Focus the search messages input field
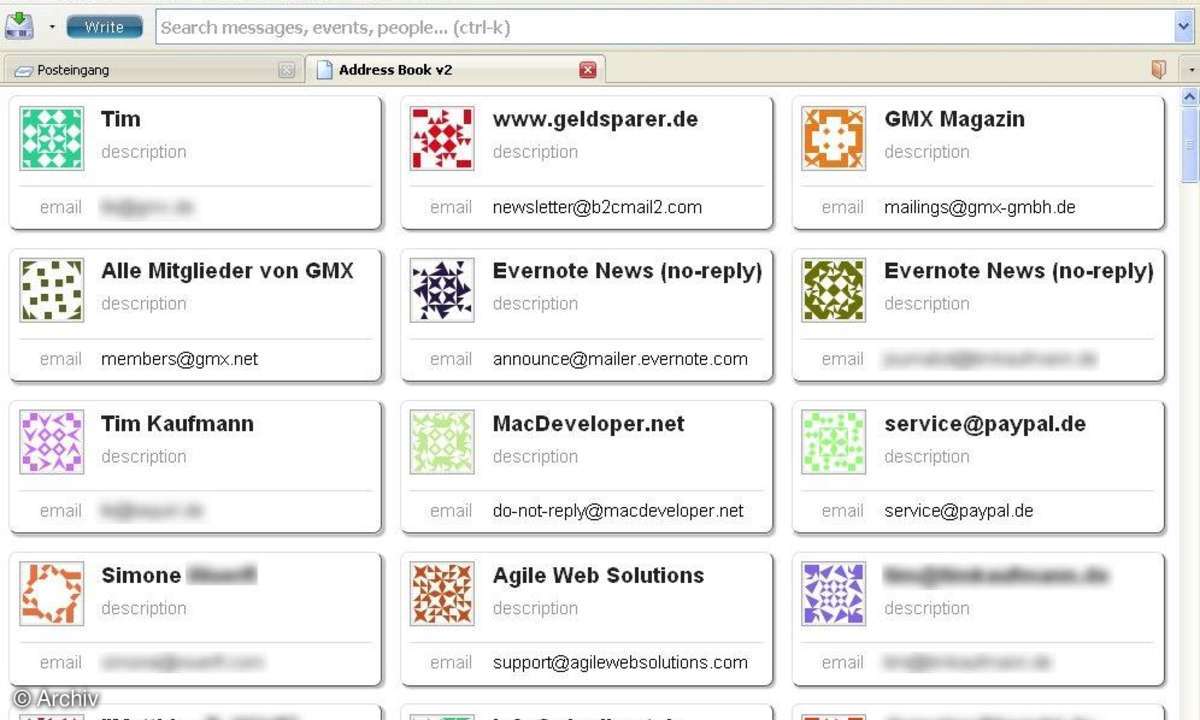This screenshot has width=1200, height=720. coord(665,27)
